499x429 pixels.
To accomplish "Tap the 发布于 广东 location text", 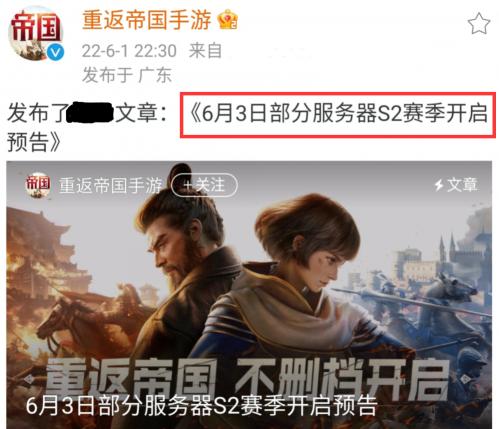I will 127,75.
